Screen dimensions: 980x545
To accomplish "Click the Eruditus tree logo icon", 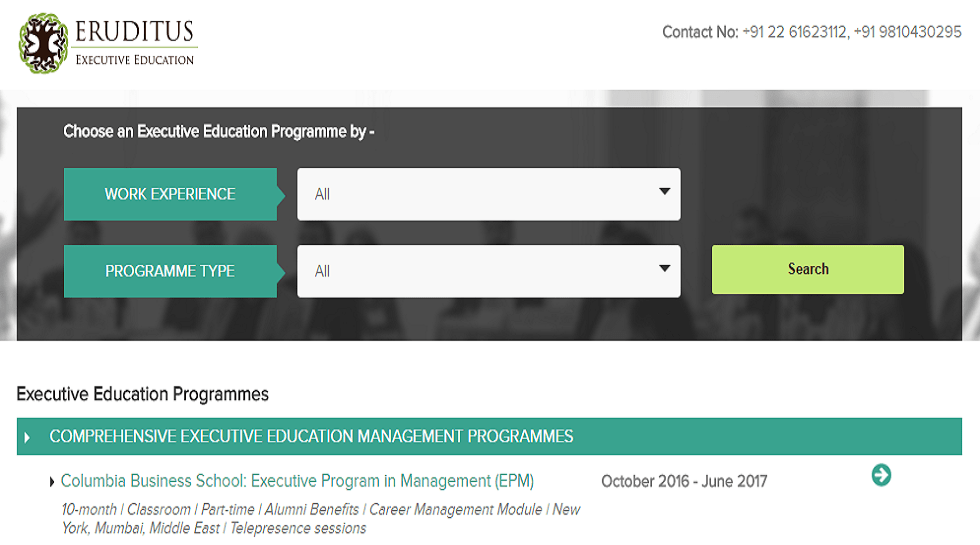I will click(43, 44).
